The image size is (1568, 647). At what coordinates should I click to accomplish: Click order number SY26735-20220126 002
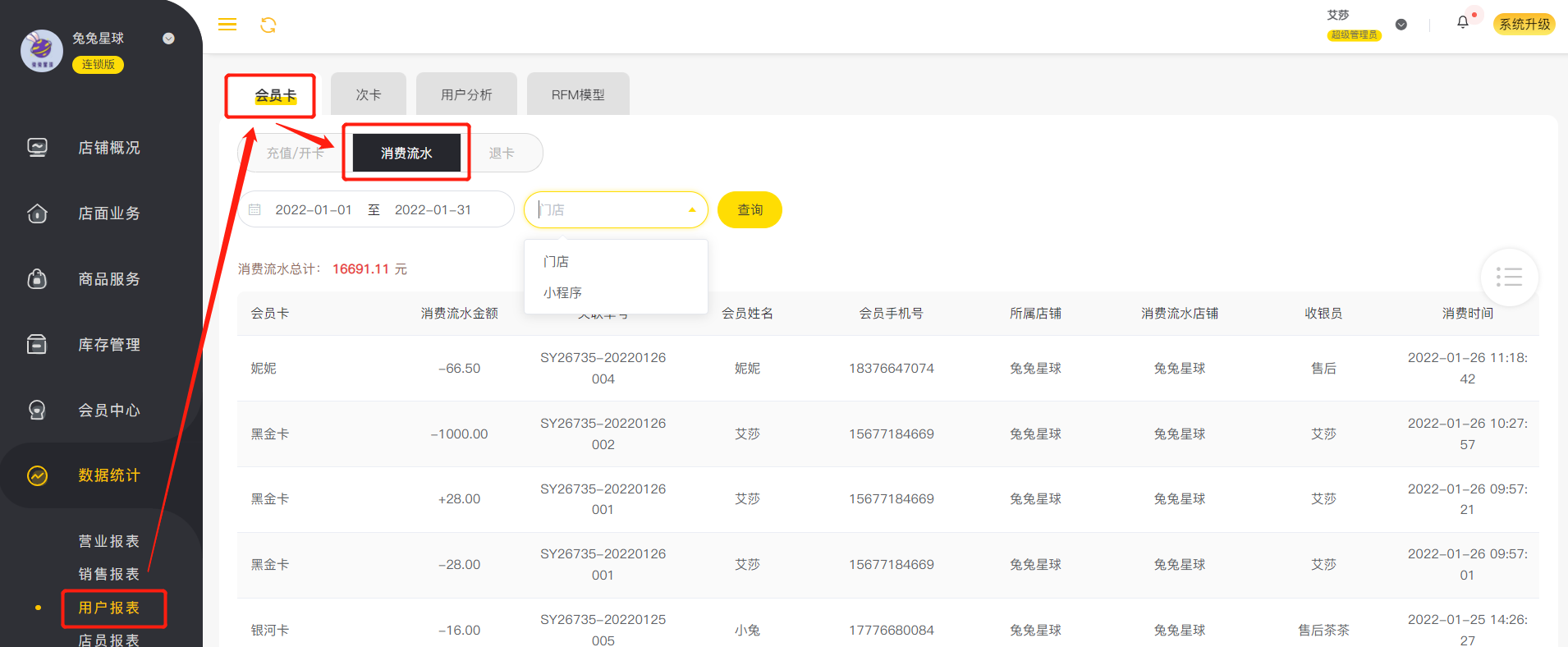(x=603, y=434)
